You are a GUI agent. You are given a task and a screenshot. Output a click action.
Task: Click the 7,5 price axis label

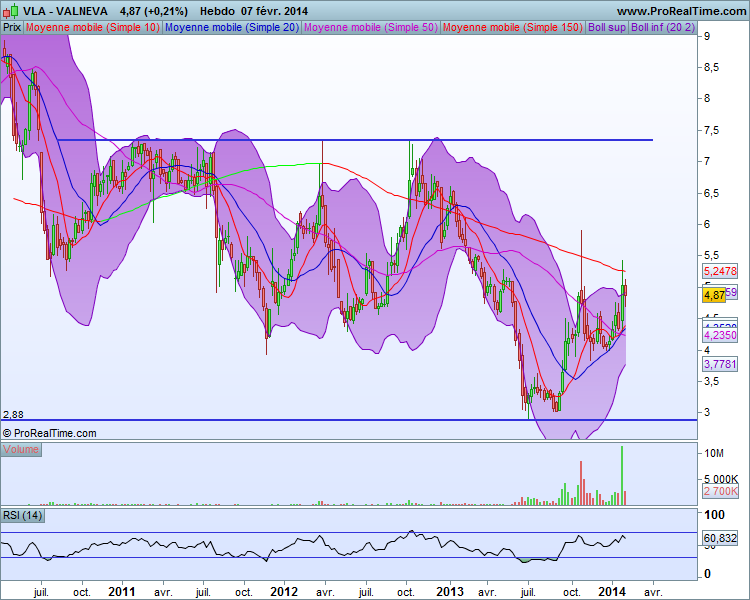(711, 130)
